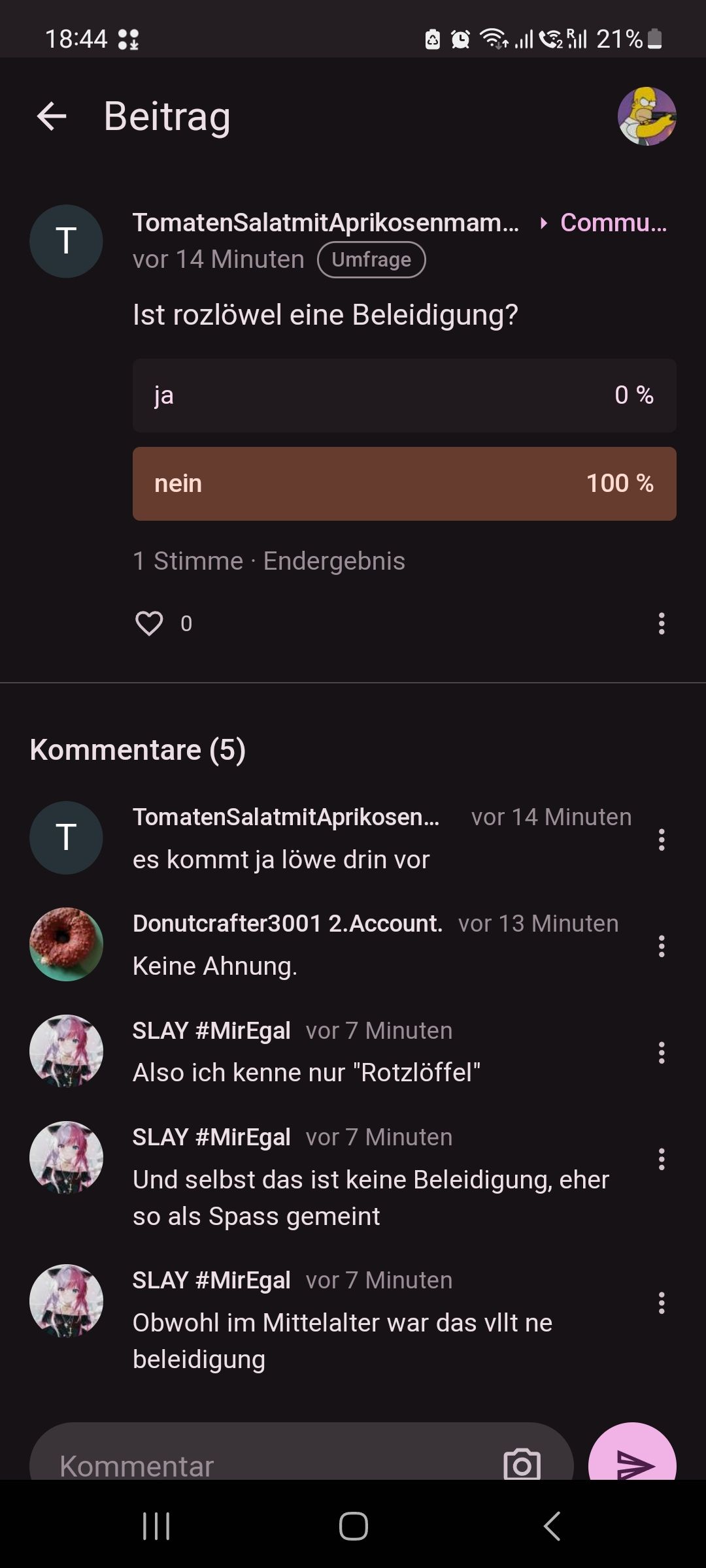Open Donutcrafter3001's donut avatar
The height and width of the screenshot is (1568, 706).
66,944
